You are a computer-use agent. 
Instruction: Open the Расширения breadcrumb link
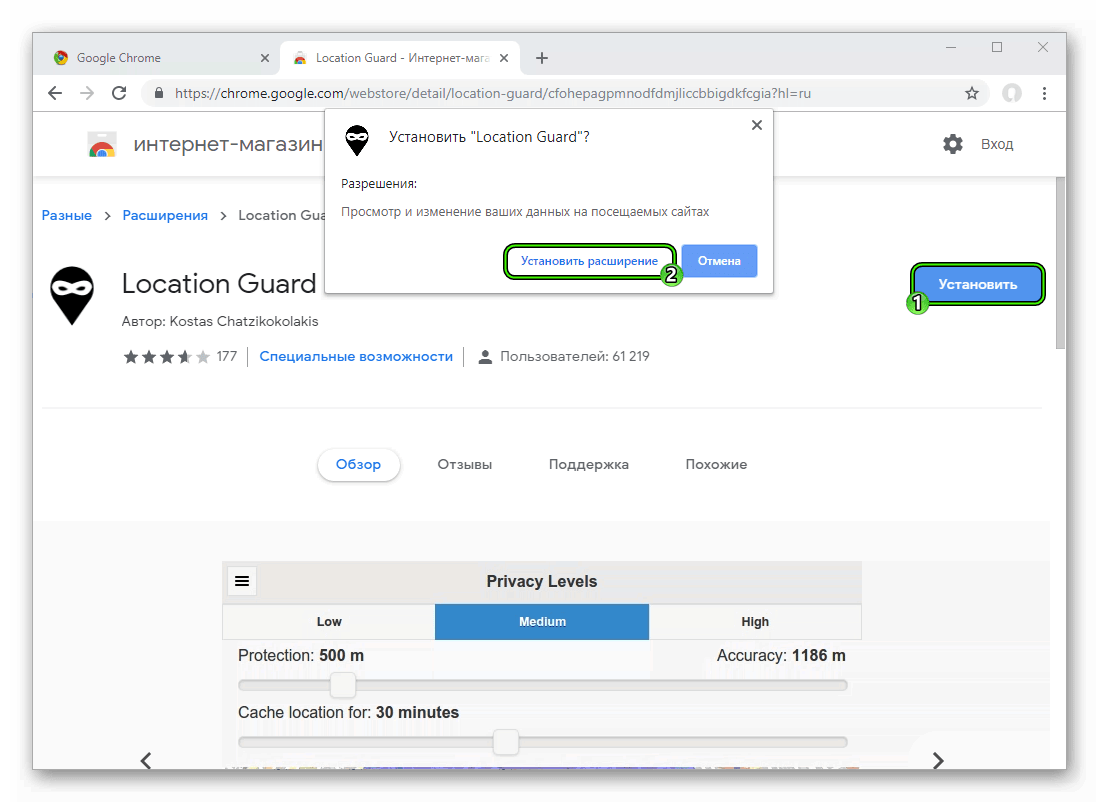click(165, 215)
